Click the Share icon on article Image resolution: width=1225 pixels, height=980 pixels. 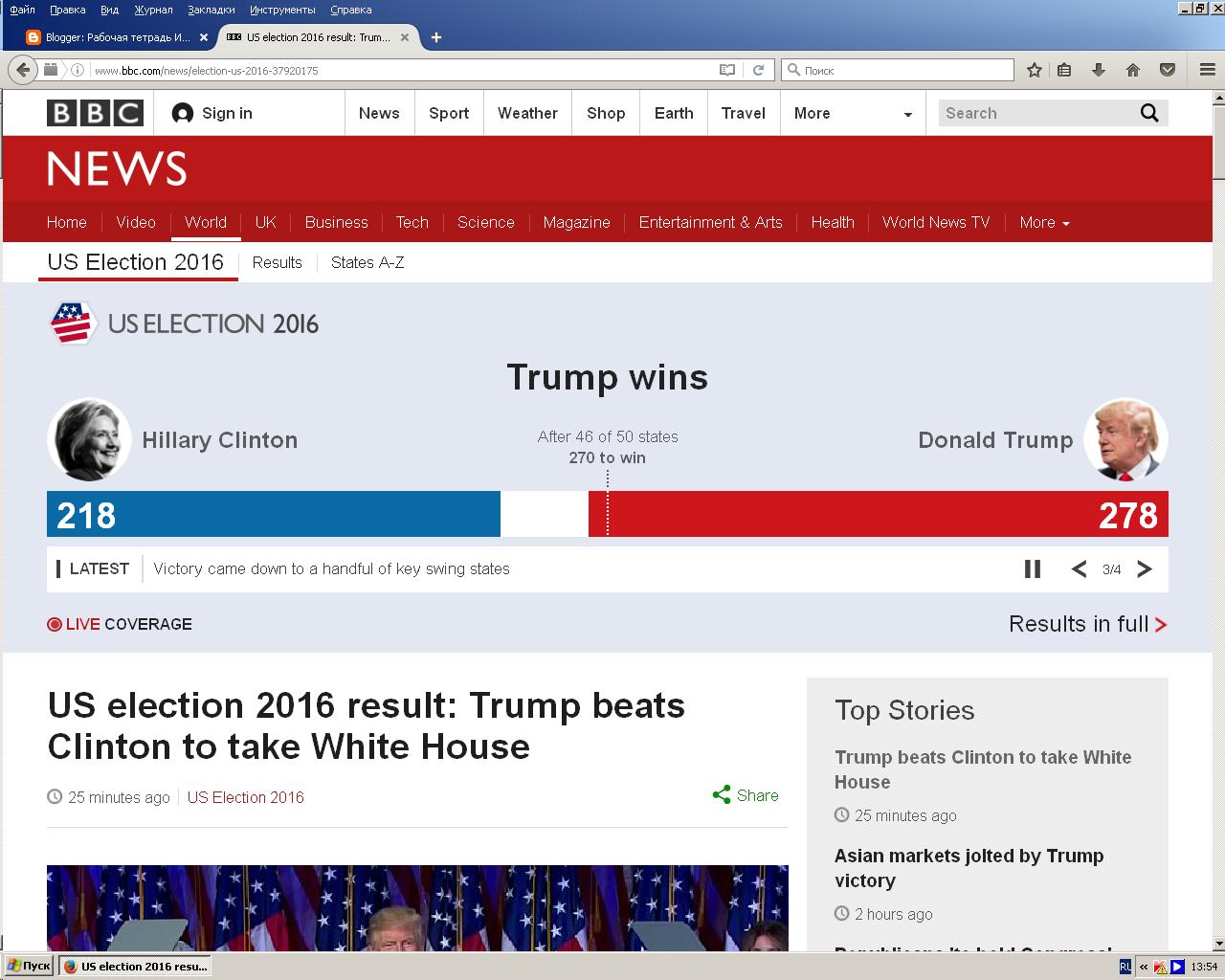[x=722, y=795]
